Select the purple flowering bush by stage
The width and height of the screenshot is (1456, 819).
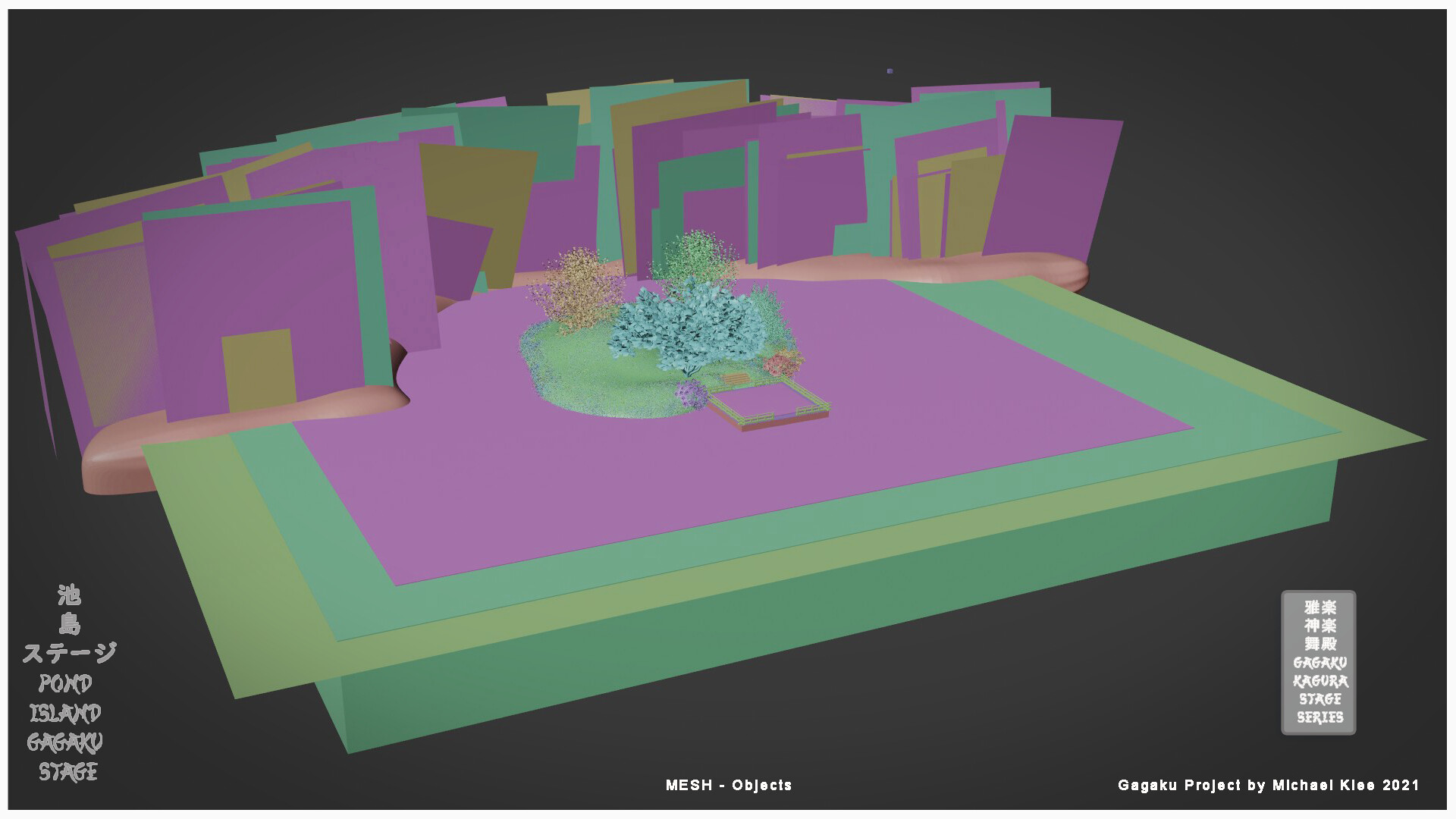click(691, 394)
